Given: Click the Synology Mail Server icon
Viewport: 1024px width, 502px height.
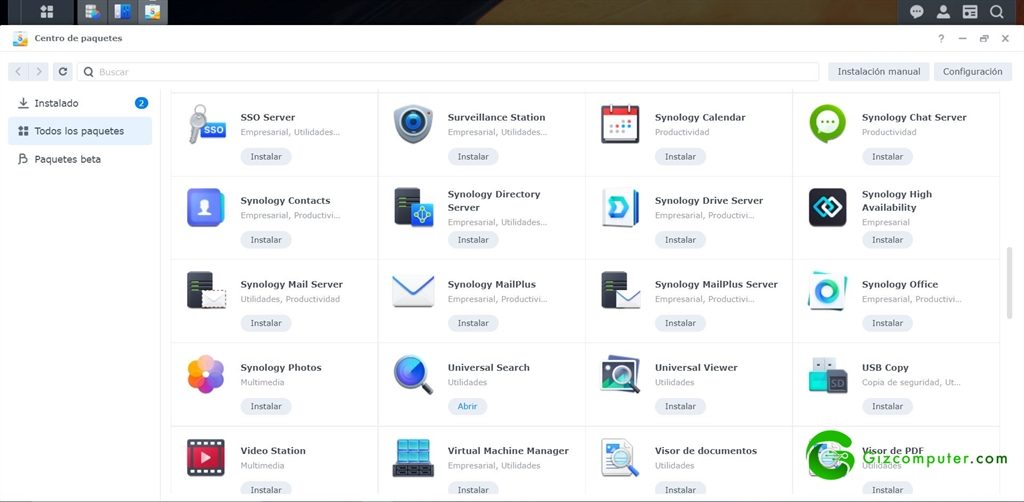Looking at the screenshot, I should coord(206,290).
